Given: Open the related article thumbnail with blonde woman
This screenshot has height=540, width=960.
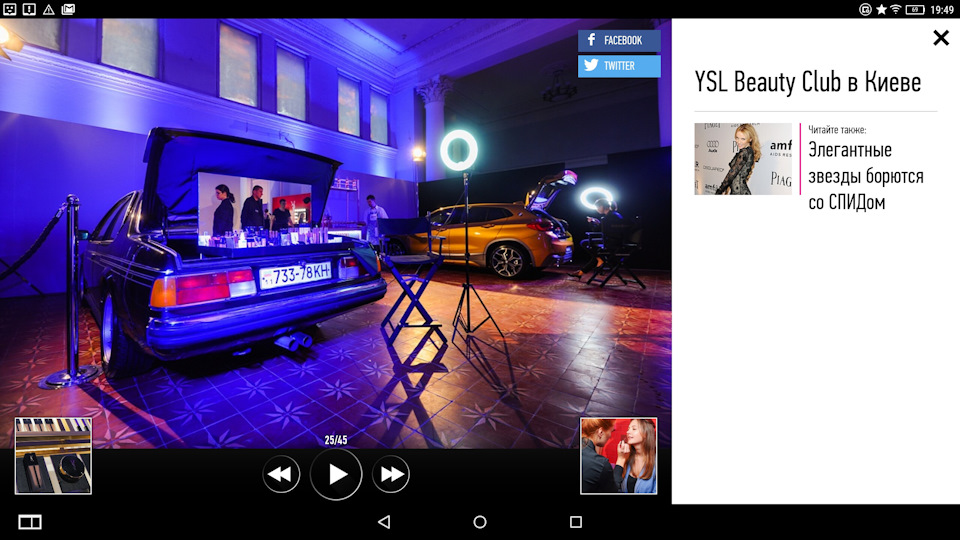Looking at the screenshot, I should 743,159.
